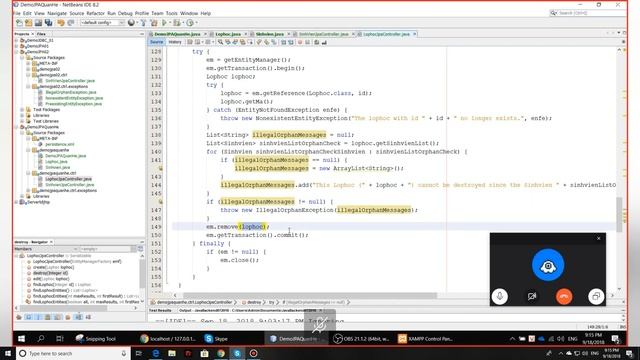The width and height of the screenshot is (640, 360).
Task: Click the New Project toolbar icon
Action: pyautogui.click(x=29, y=23)
